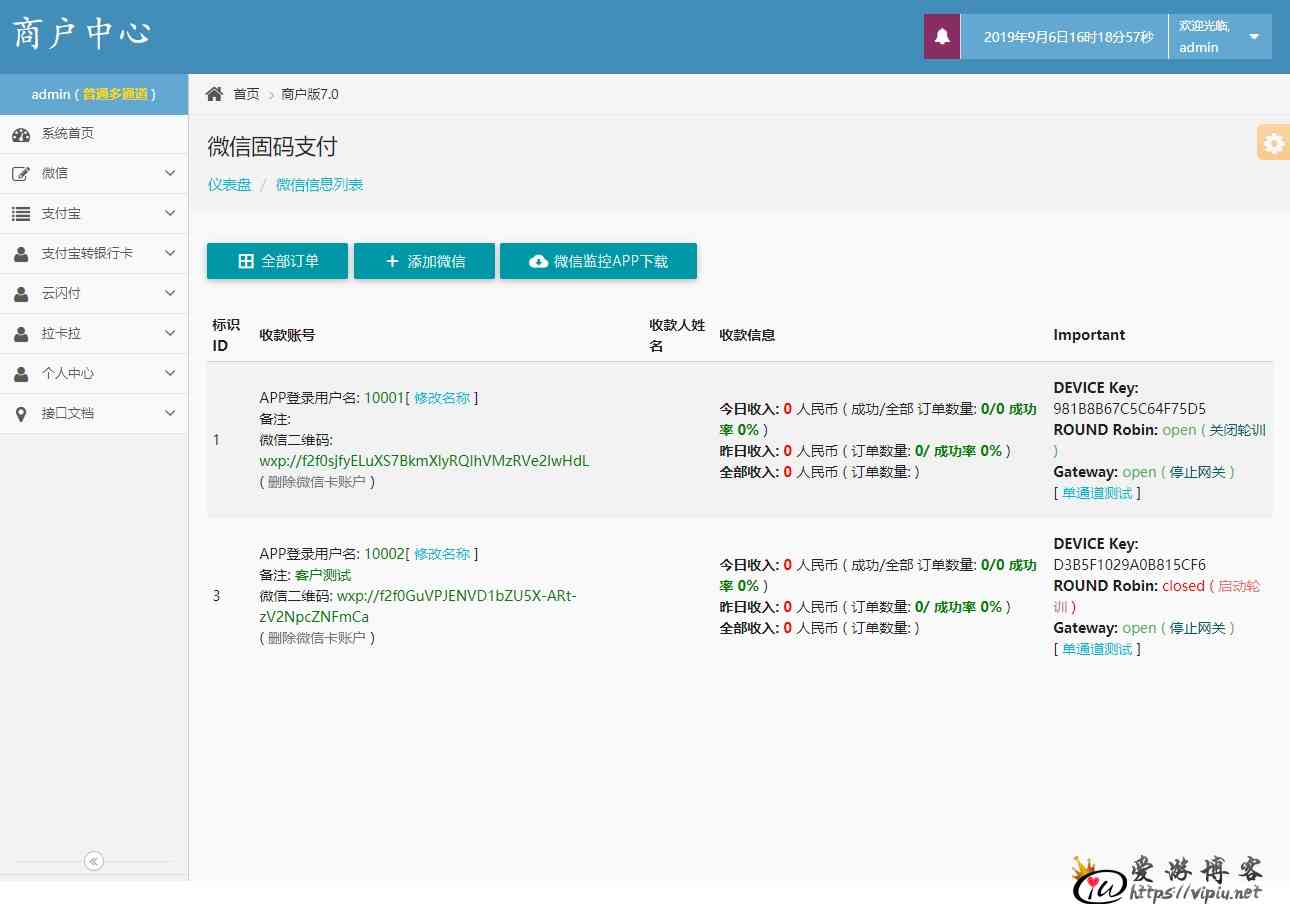
Task: Select 云闪付 menu item in sidebar
Action: click(94, 294)
